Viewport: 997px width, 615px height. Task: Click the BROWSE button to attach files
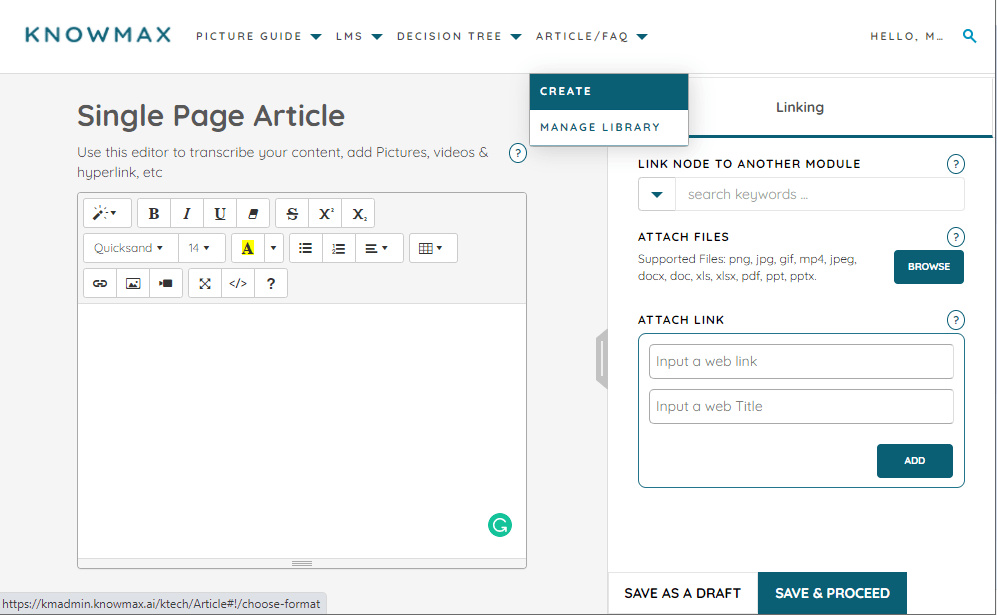coord(928,267)
